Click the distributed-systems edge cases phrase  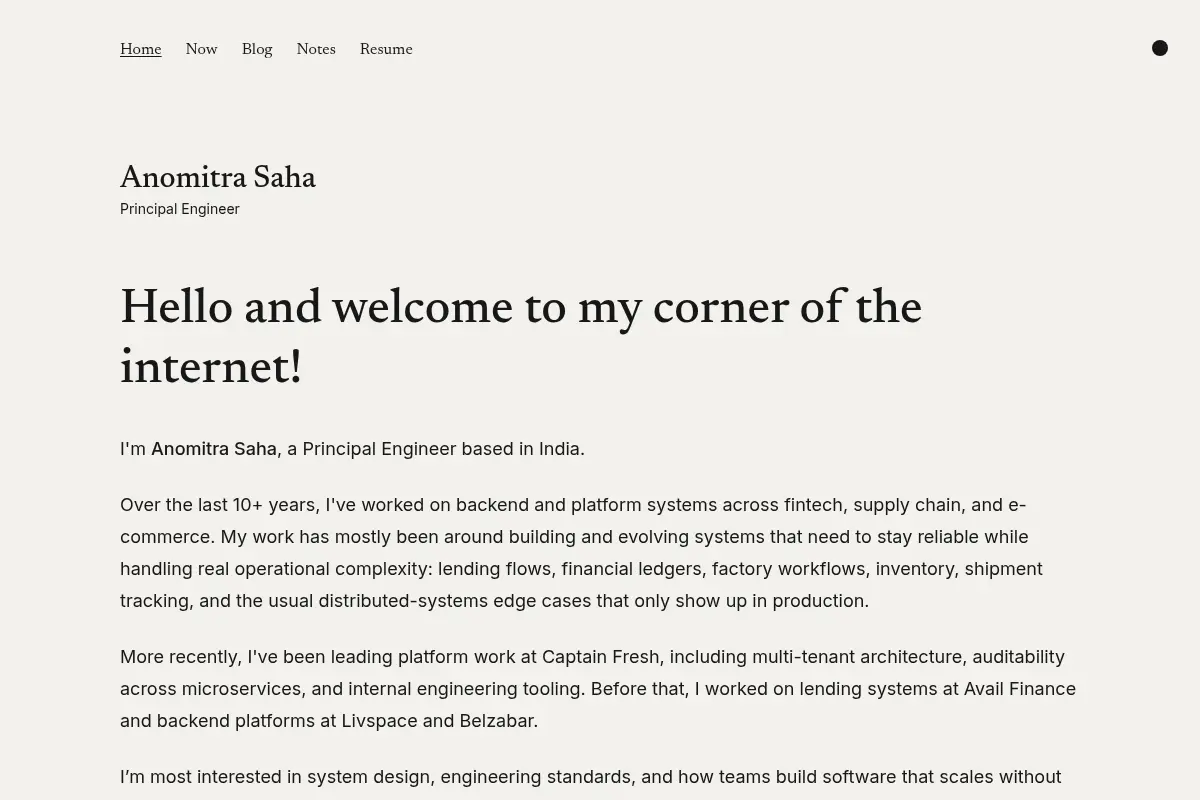[x=455, y=601]
